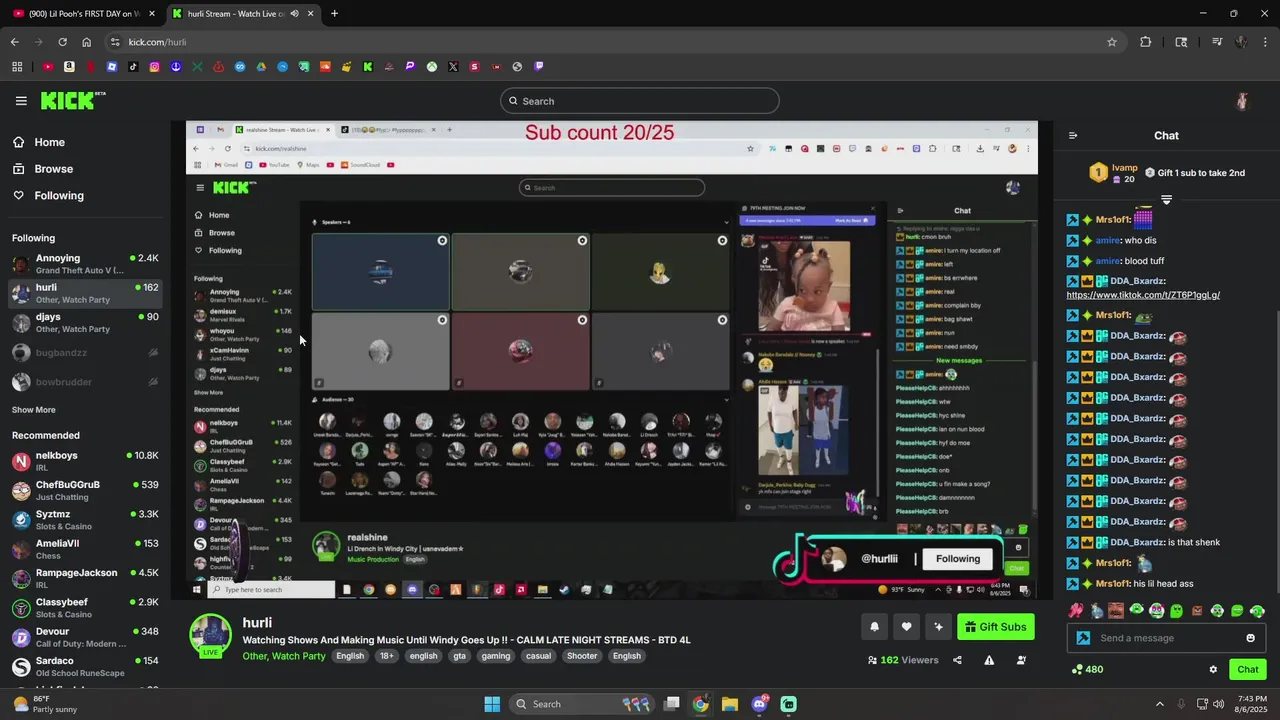Open the Instagram bookmark
Screen dimensions: 1280x720
click(x=154, y=67)
